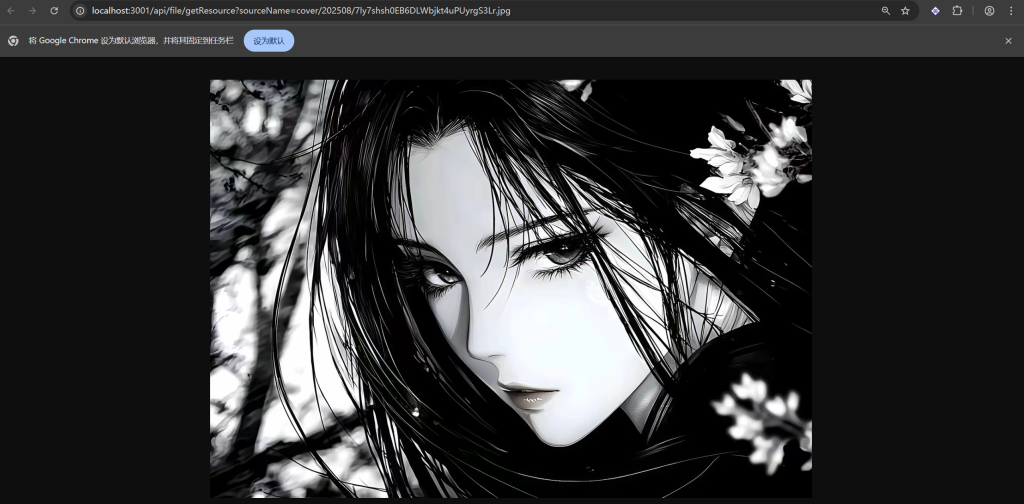Click the default-browser message text in infobar
The image size is (1024, 504).
(130, 41)
